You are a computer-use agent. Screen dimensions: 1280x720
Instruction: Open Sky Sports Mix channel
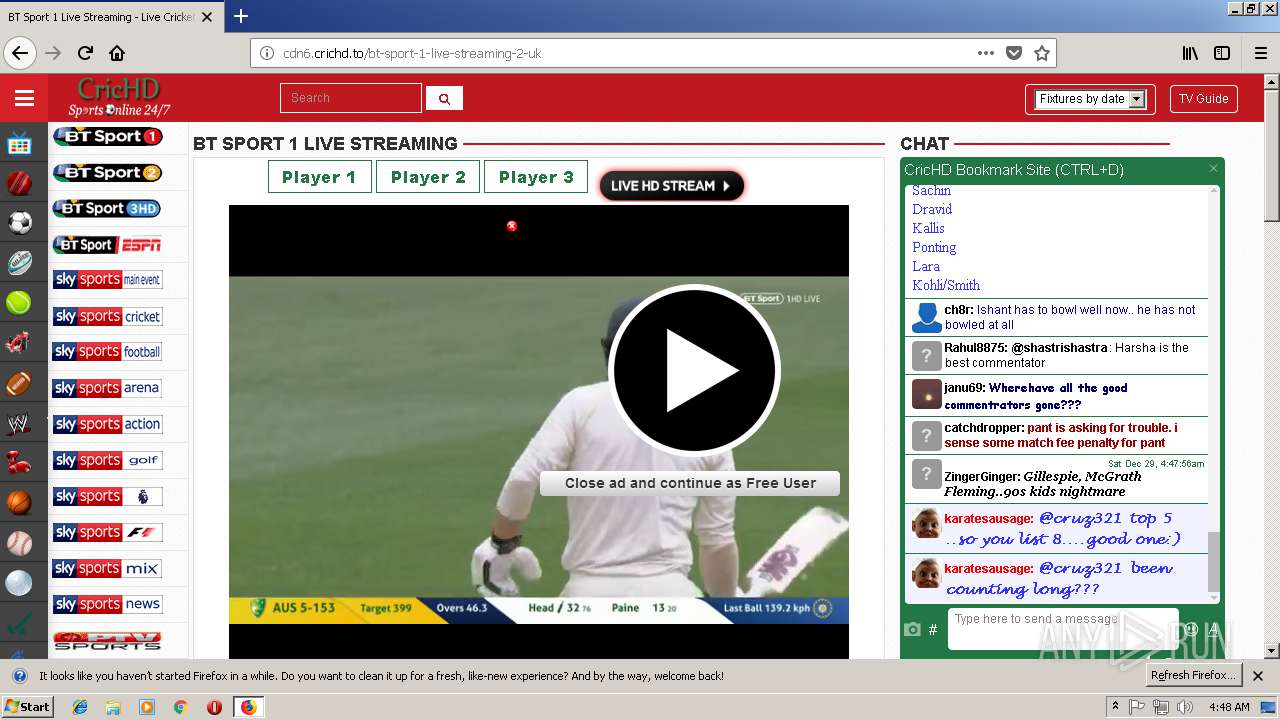[x=107, y=568]
